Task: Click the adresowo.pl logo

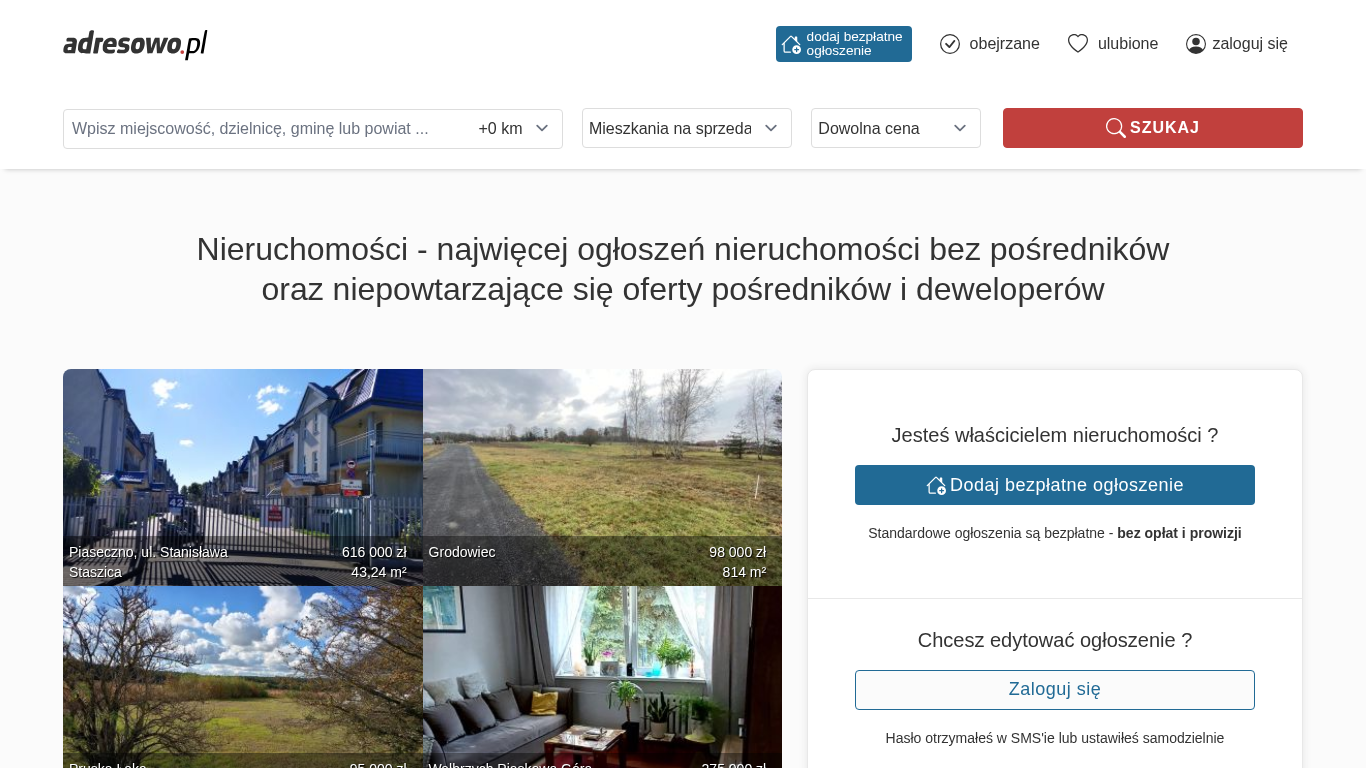Action: 135,44
